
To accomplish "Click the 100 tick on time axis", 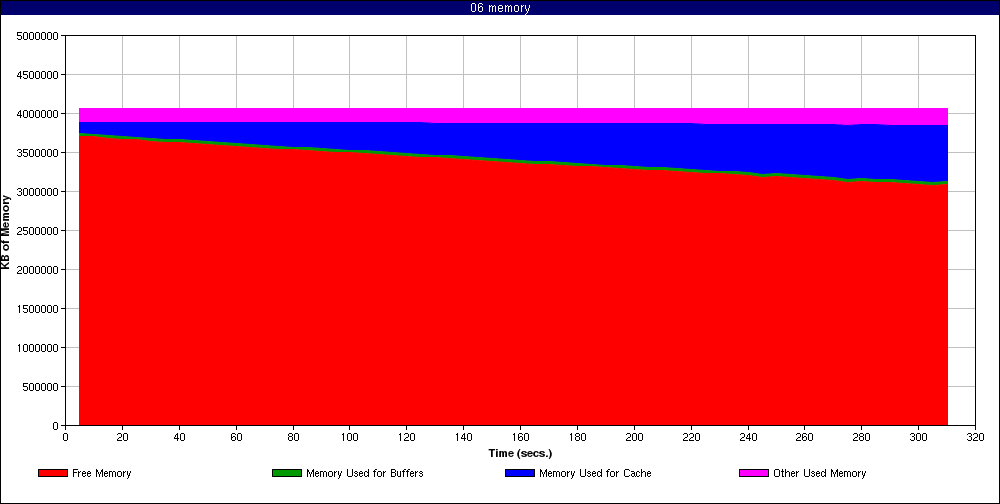I will 349,438.
